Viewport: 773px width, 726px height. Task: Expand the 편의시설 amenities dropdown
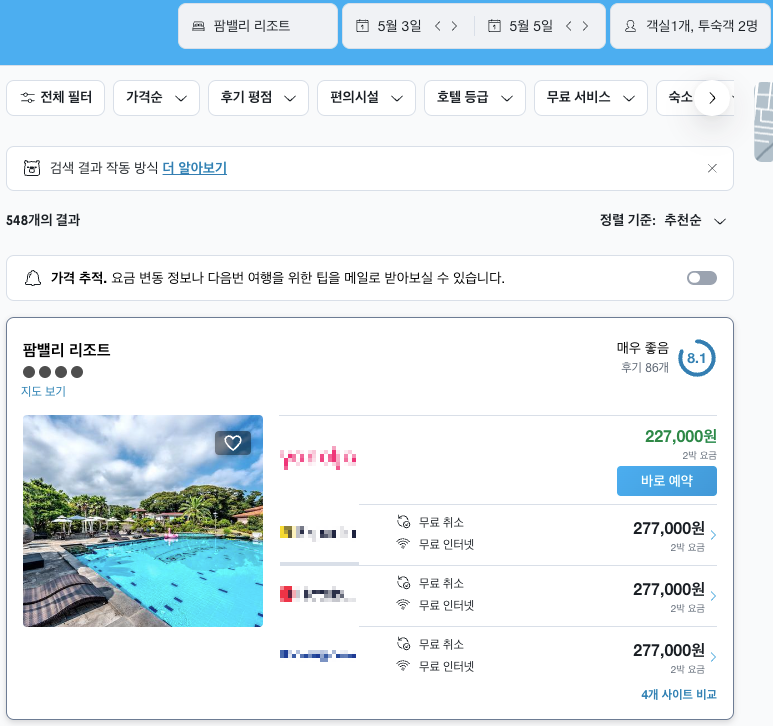(366, 98)
